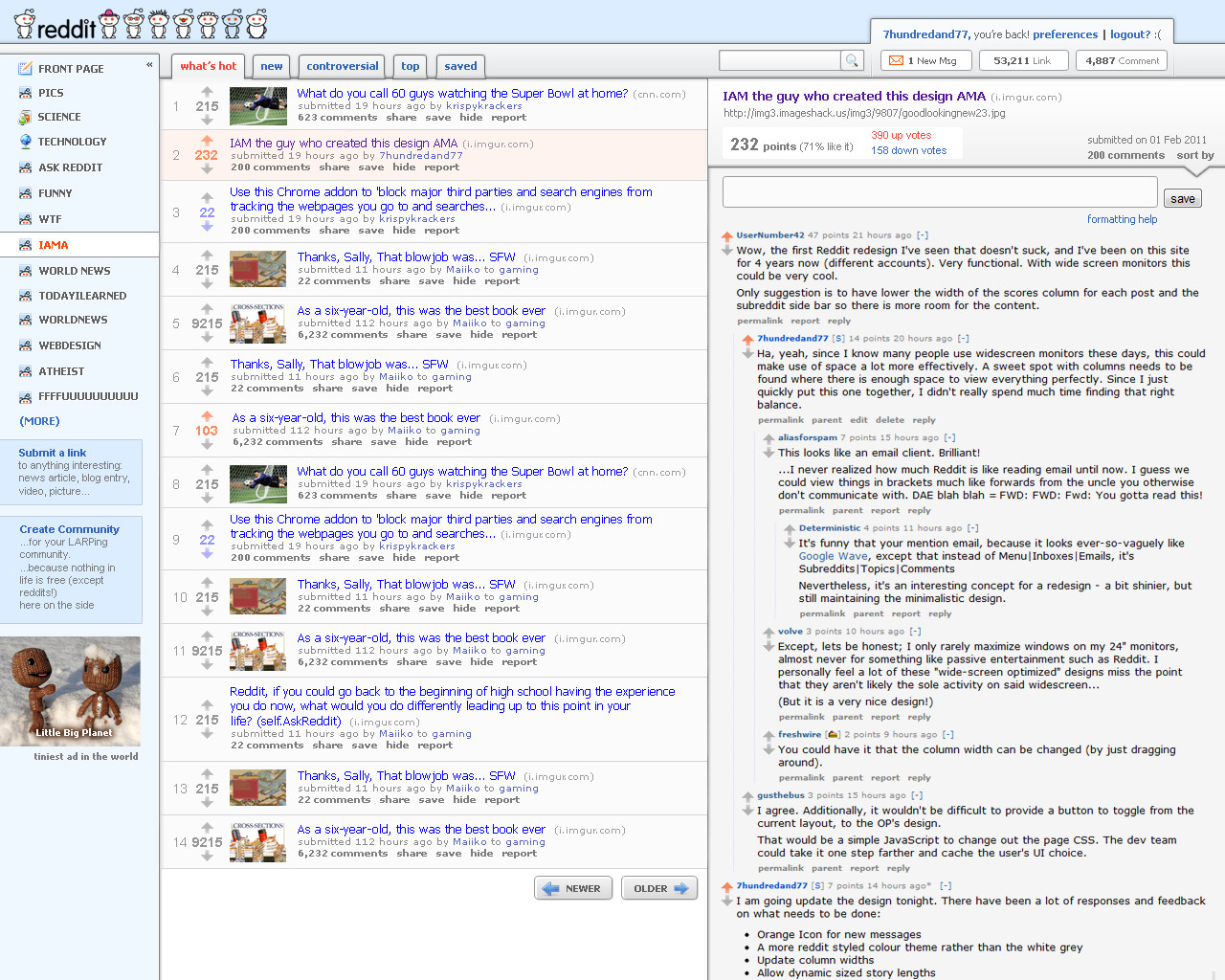Downvote post number 14
Viewport: 1225px width, 980px height.
(207, 857)
